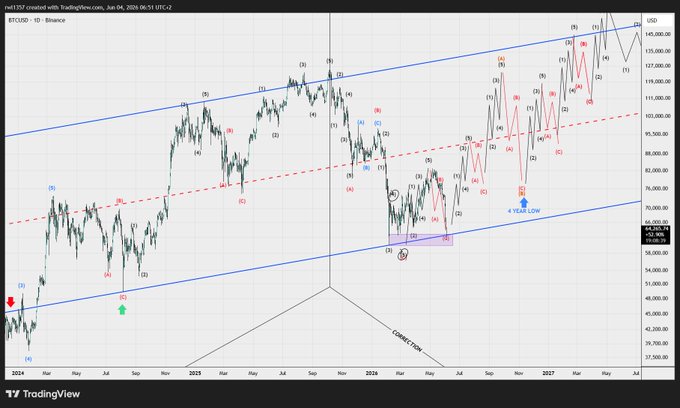Click the 2027 label on the time axis

tap(548, 373)
